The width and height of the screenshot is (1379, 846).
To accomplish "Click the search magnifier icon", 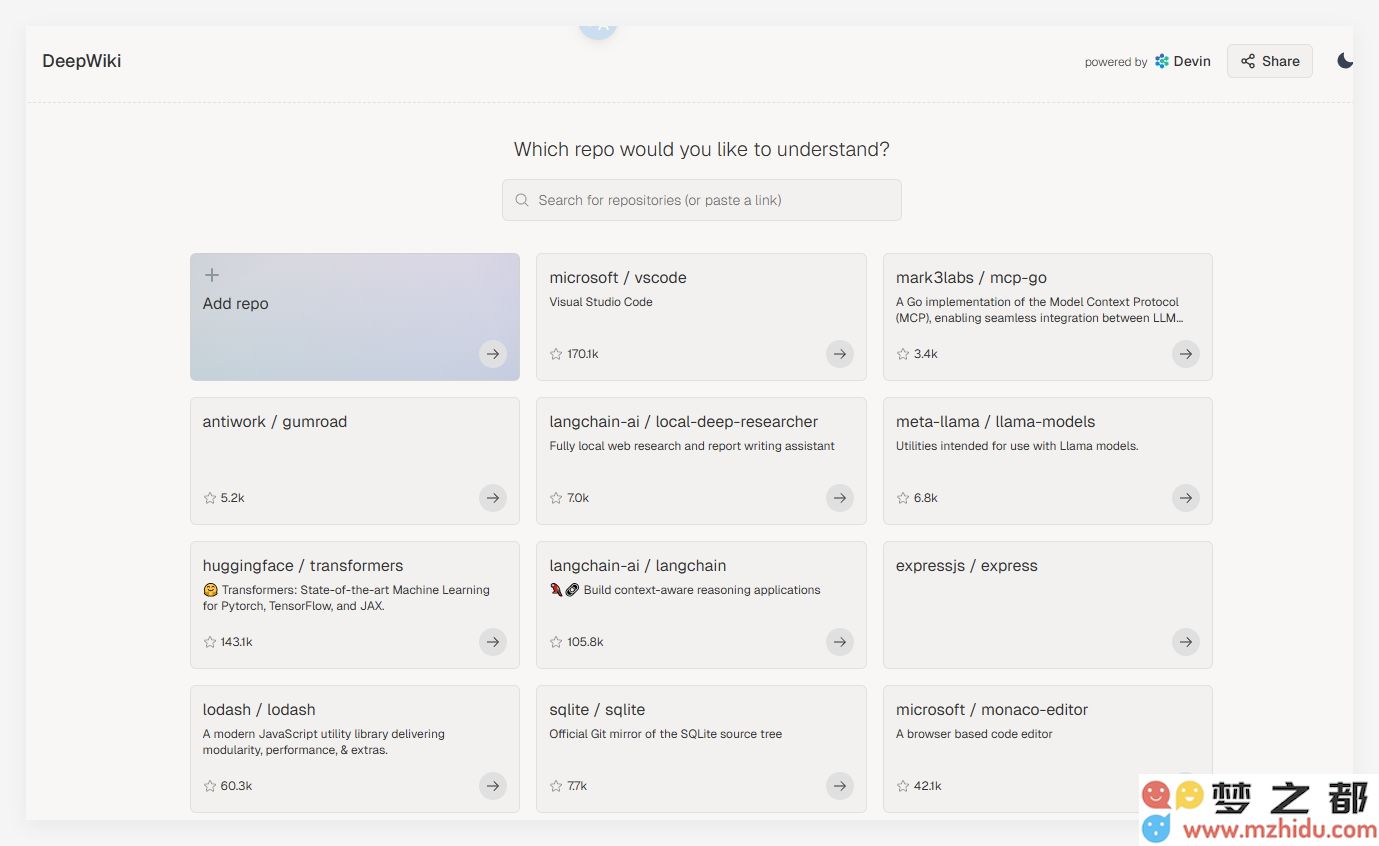I will pyautogui.click(x=522, y=200).
